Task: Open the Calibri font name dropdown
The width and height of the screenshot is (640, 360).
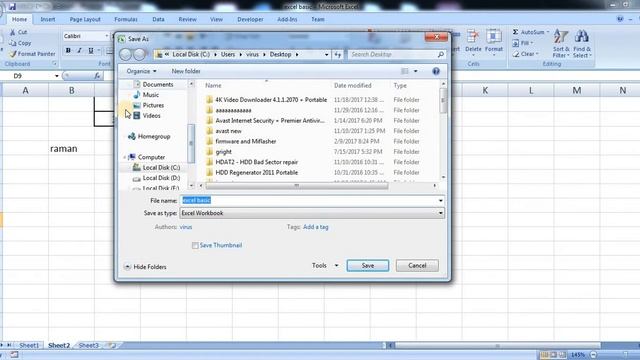Action: [107, 36]
